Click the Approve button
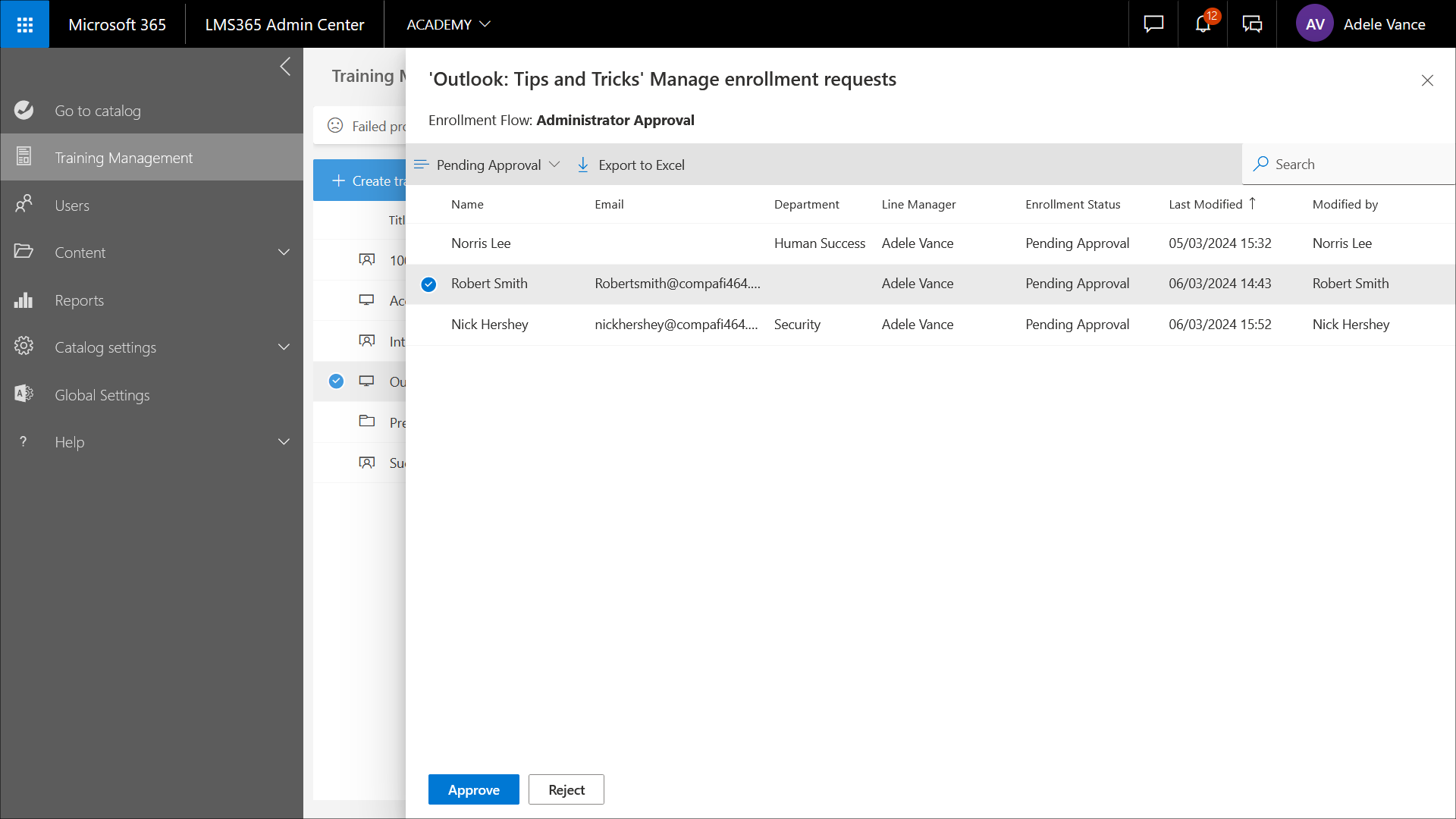 coord(473,789)
